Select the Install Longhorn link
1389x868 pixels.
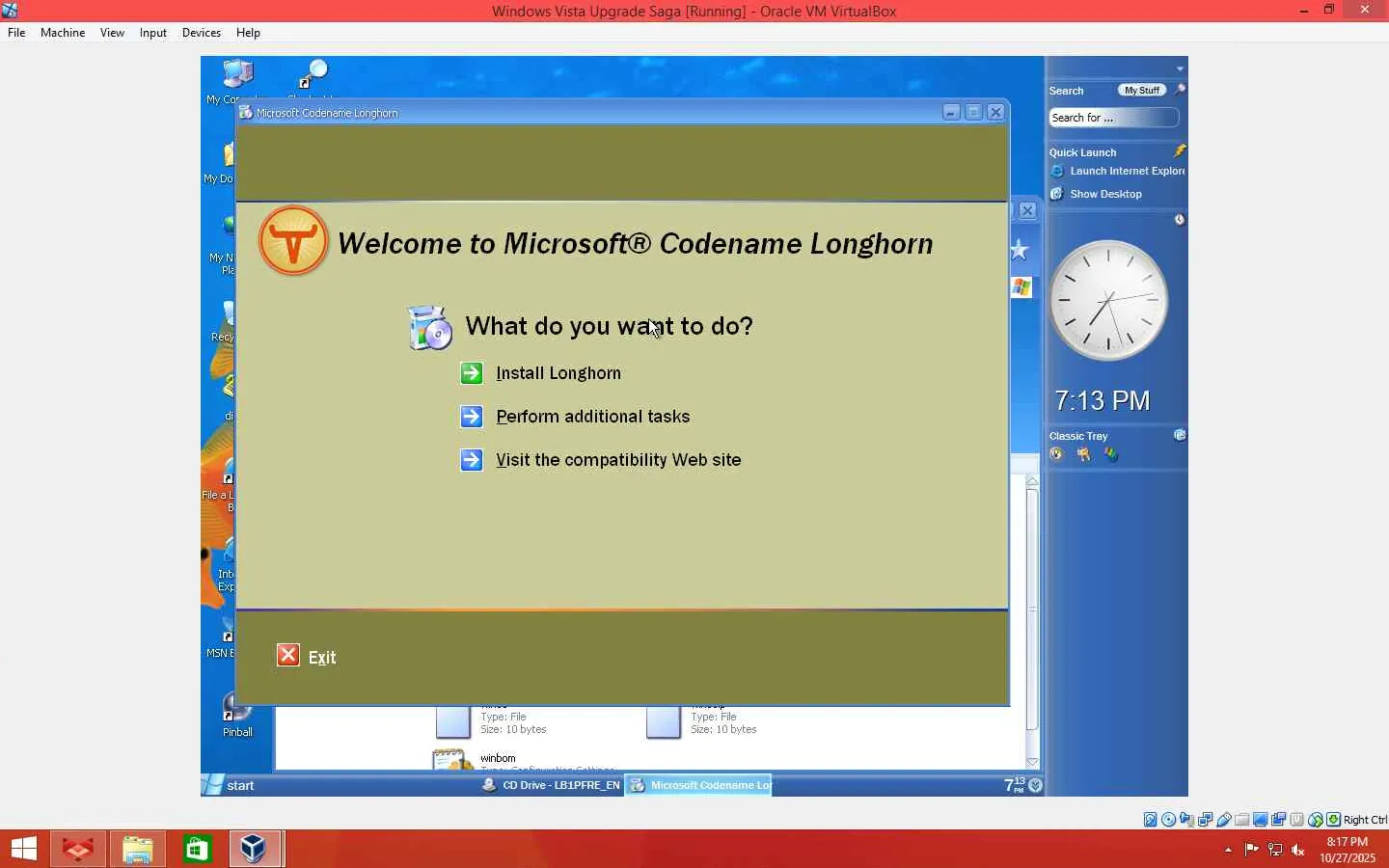pyautogui.click(x=558, y=373)
